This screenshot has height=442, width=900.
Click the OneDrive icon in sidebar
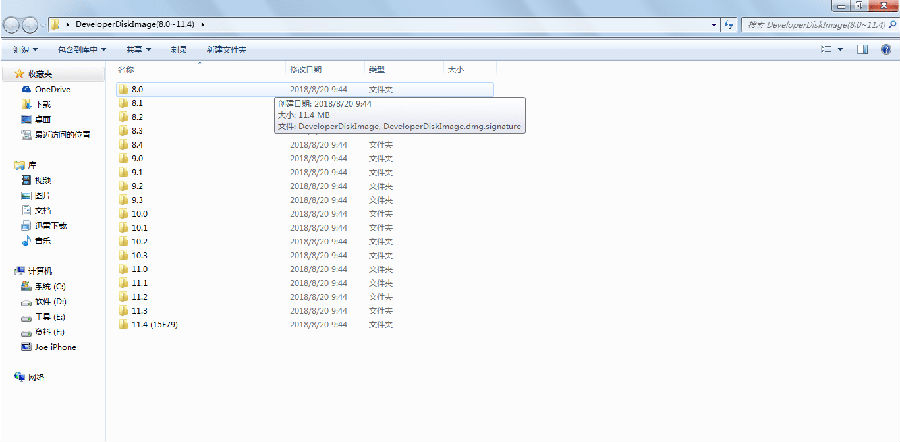(26, 90)
